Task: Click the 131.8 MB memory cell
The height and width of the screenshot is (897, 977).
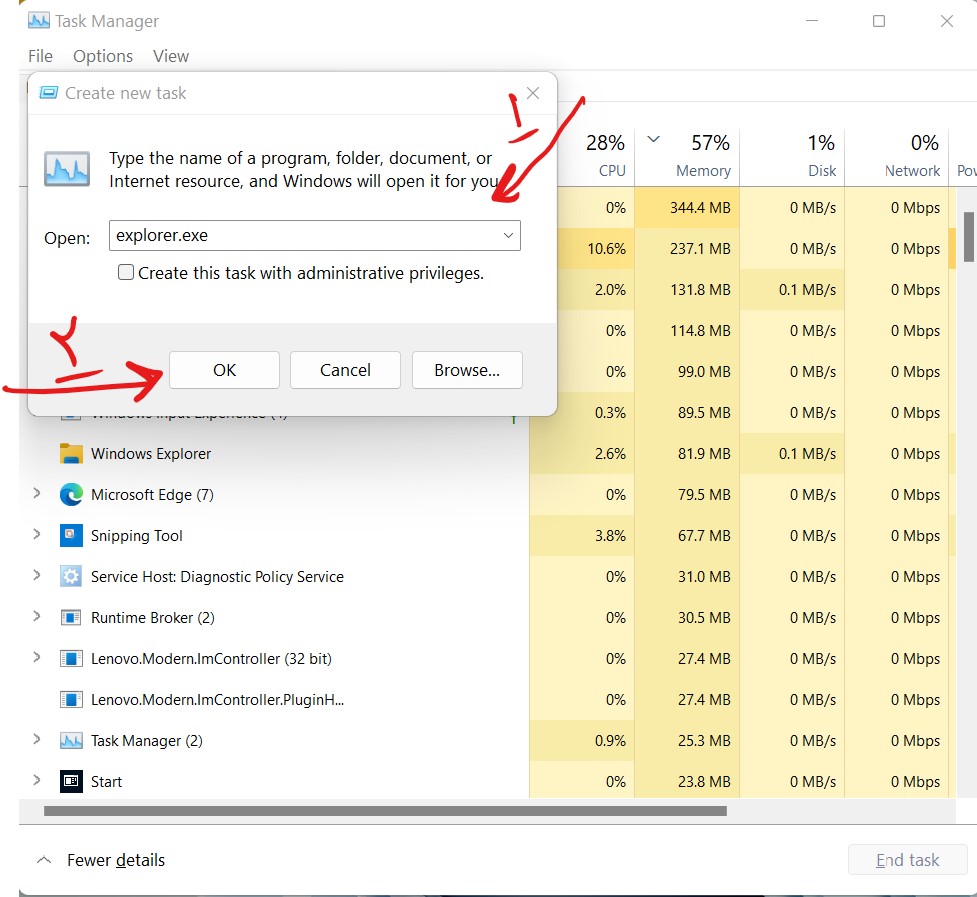Action: point(687,290)
